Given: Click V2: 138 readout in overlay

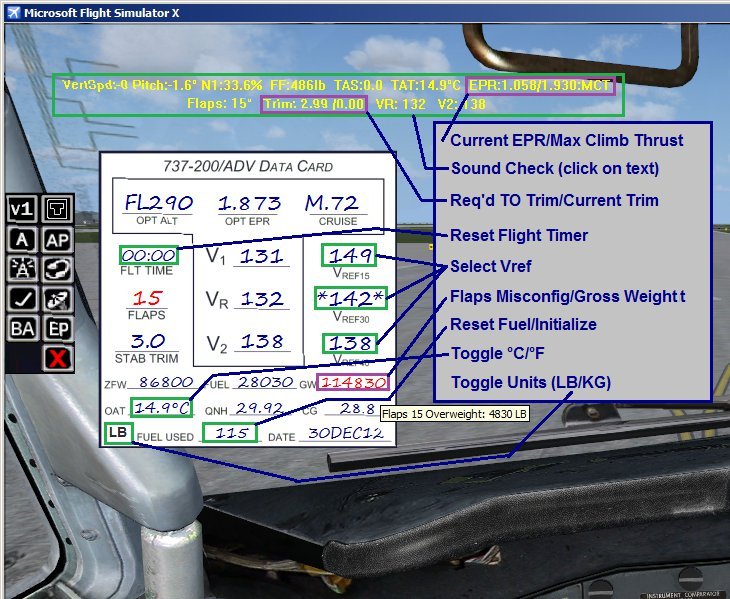Looking at the screenshot, I should [461, 104].
